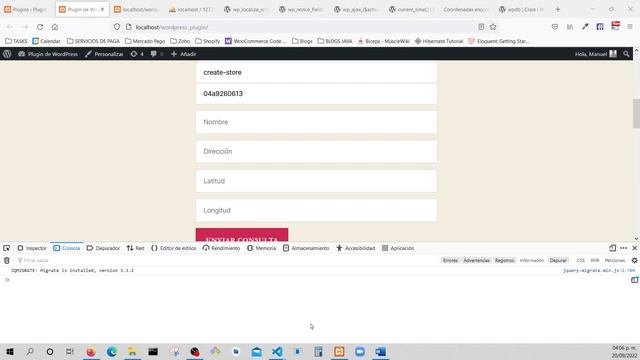This screenshot has width=640, height=360.
Task: Toggle the Advertencias log filter
Action: point(476,260)
